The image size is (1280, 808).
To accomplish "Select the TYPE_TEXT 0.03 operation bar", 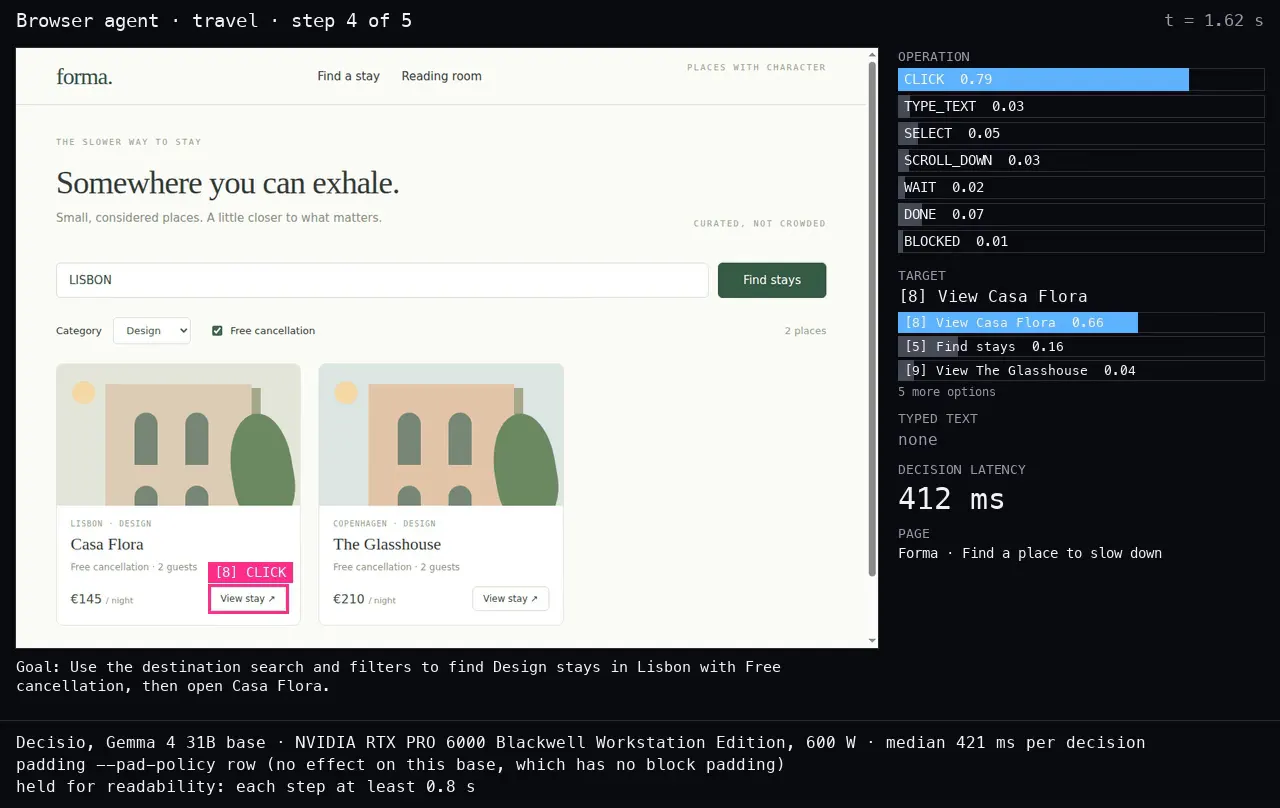I will pos(1081,106).
